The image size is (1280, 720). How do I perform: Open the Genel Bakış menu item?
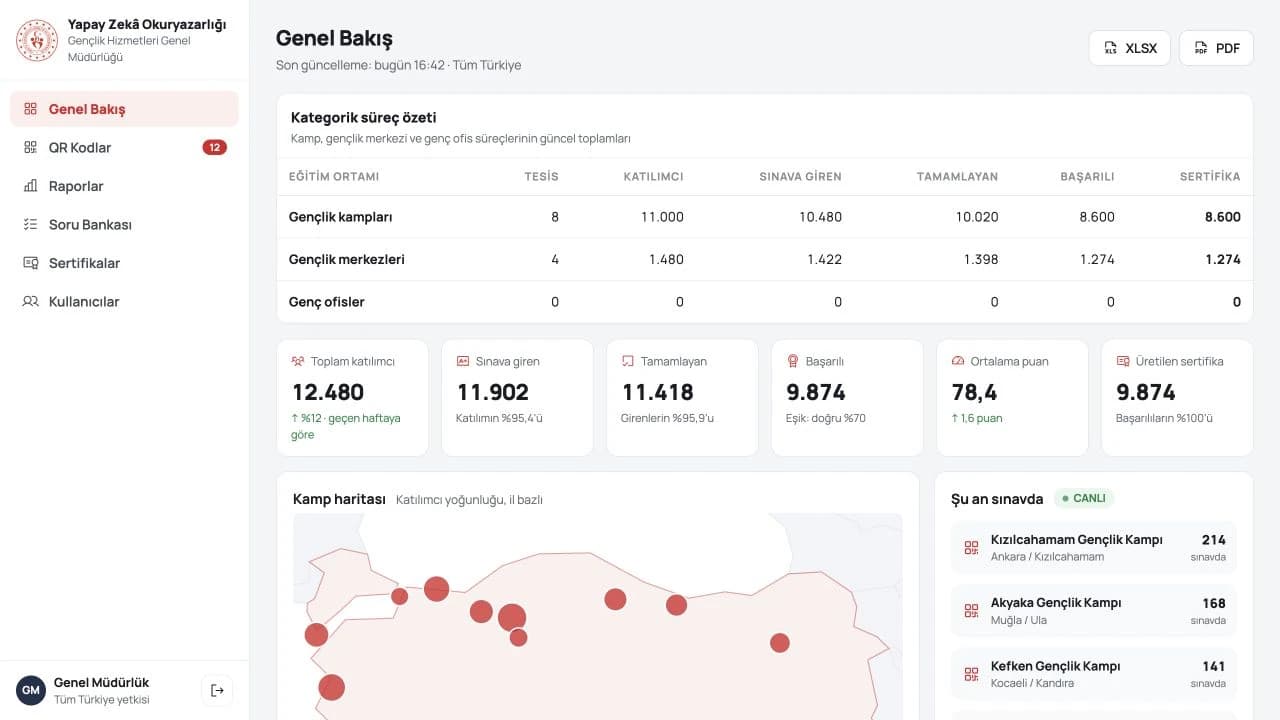pos(124,109)
